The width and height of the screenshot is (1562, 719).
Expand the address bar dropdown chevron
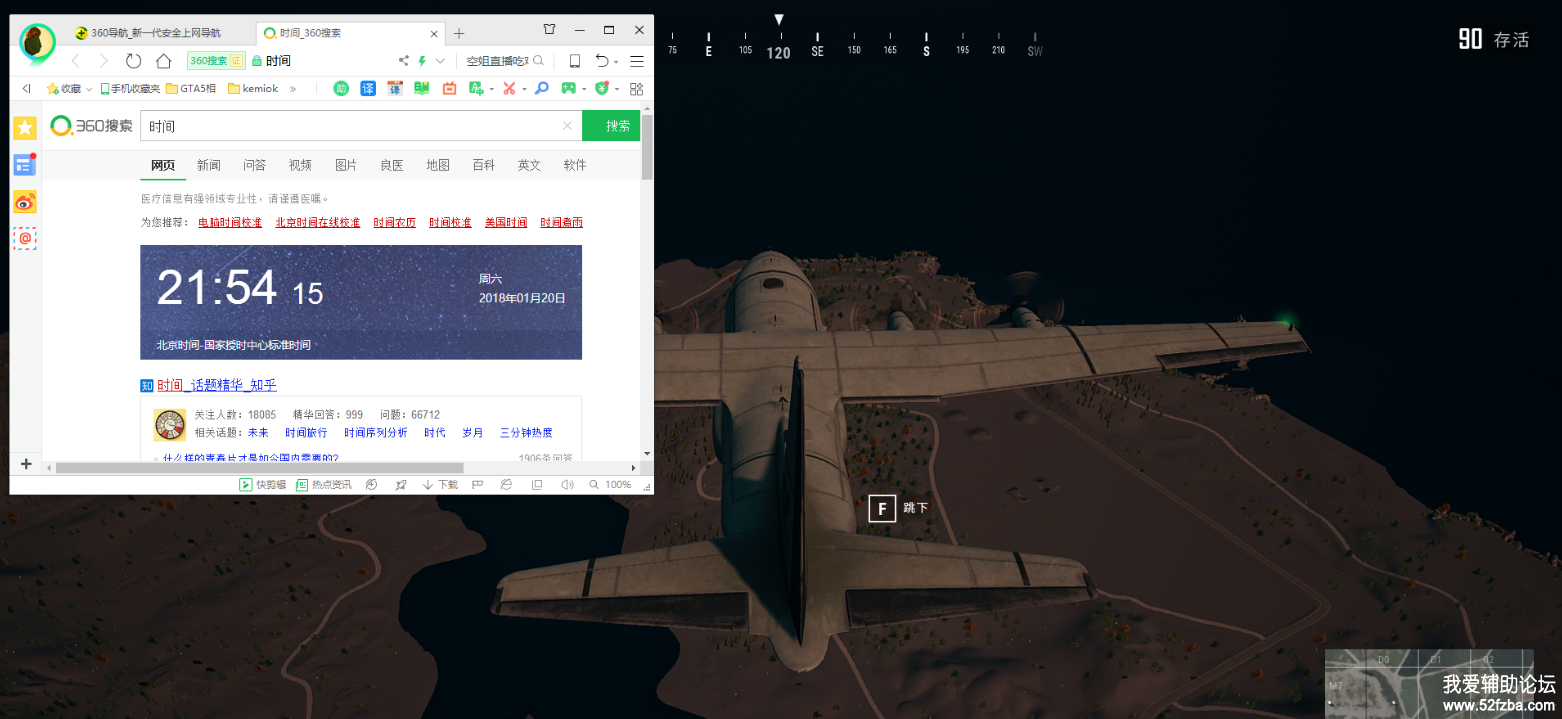[440, 61]
